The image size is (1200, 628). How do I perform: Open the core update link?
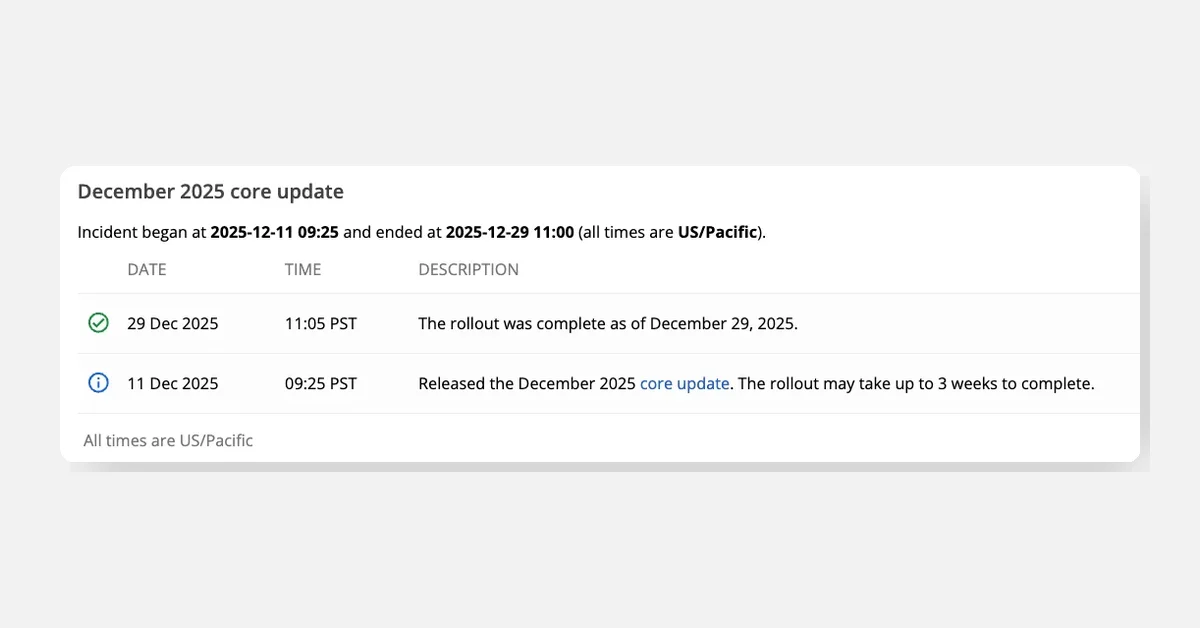[684, 383]
